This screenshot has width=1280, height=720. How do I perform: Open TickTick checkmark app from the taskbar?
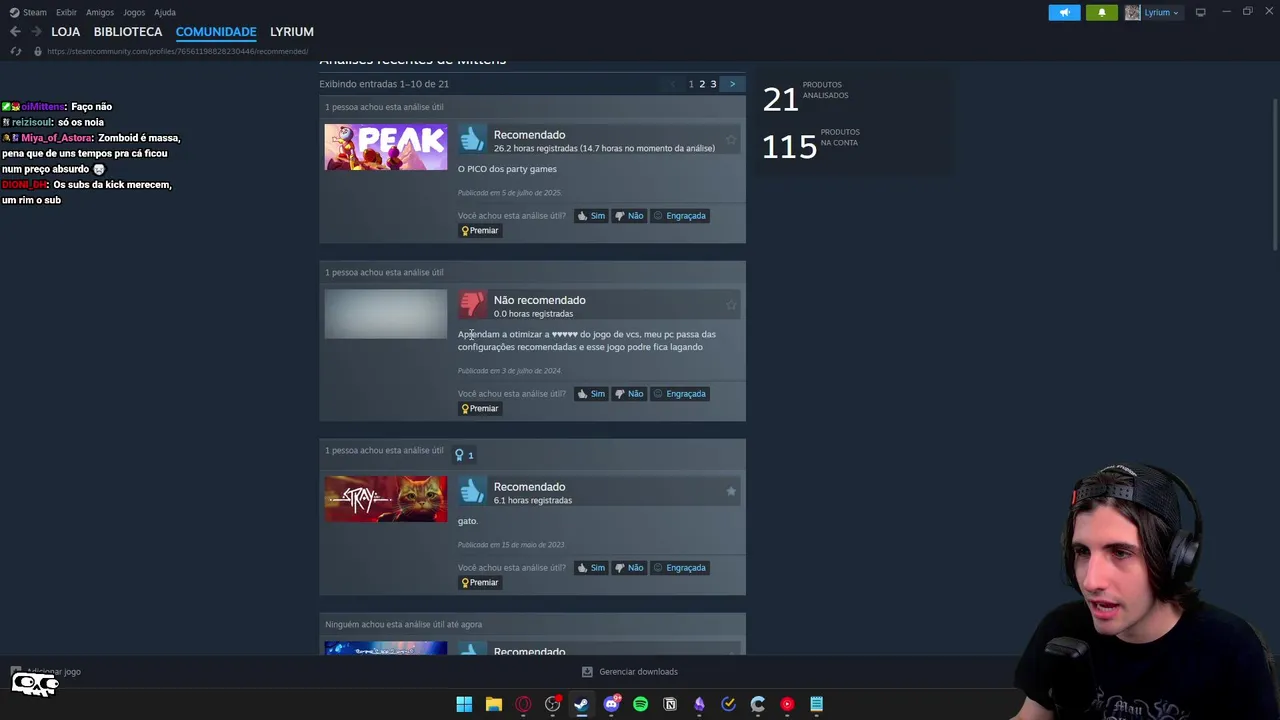[728, 704]
